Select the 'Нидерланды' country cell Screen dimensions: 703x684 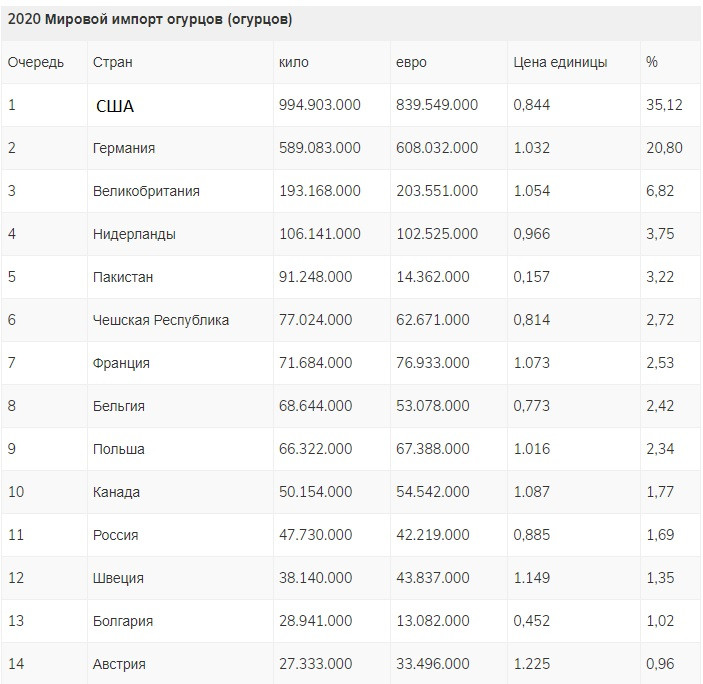point(134,234)
